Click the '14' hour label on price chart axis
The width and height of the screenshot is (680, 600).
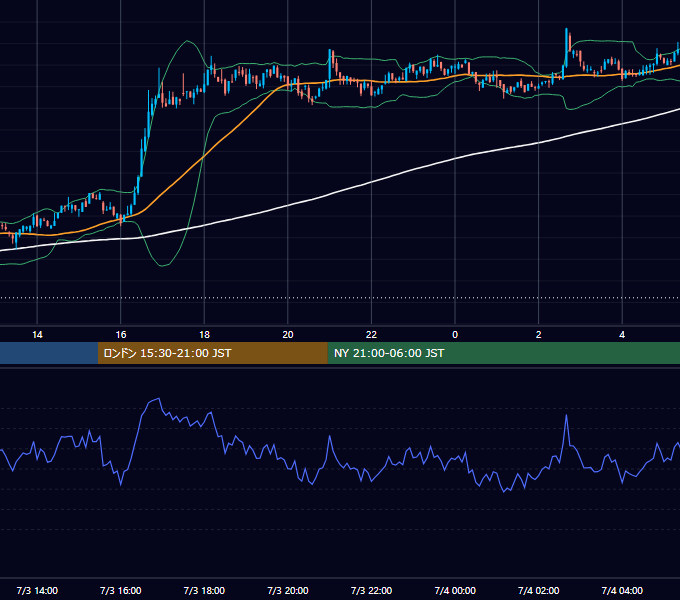[x=37, y=335]
